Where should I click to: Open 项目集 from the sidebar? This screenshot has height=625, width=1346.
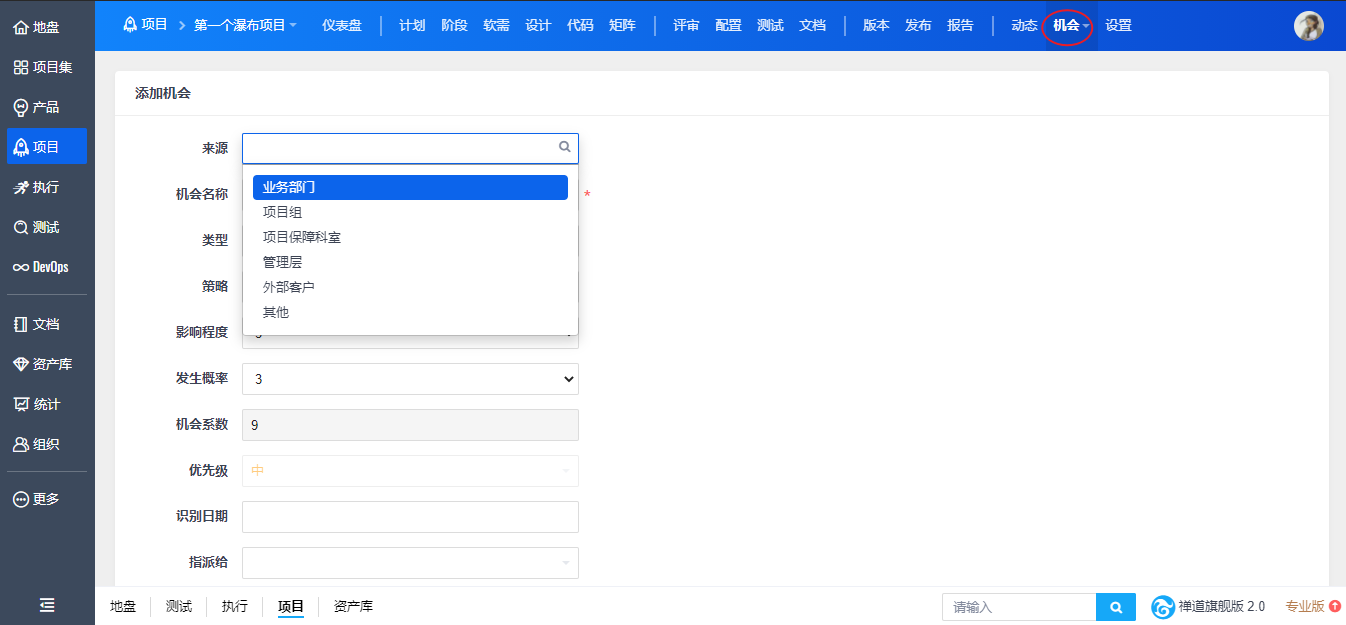[20, 67]
